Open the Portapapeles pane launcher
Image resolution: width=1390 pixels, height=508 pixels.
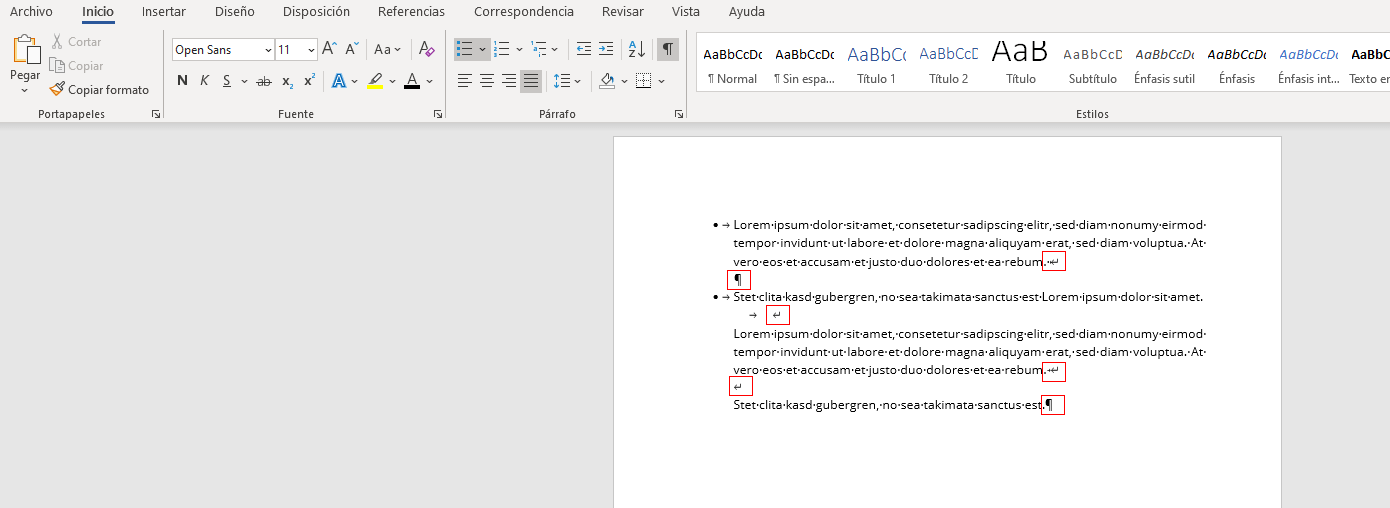155,115
